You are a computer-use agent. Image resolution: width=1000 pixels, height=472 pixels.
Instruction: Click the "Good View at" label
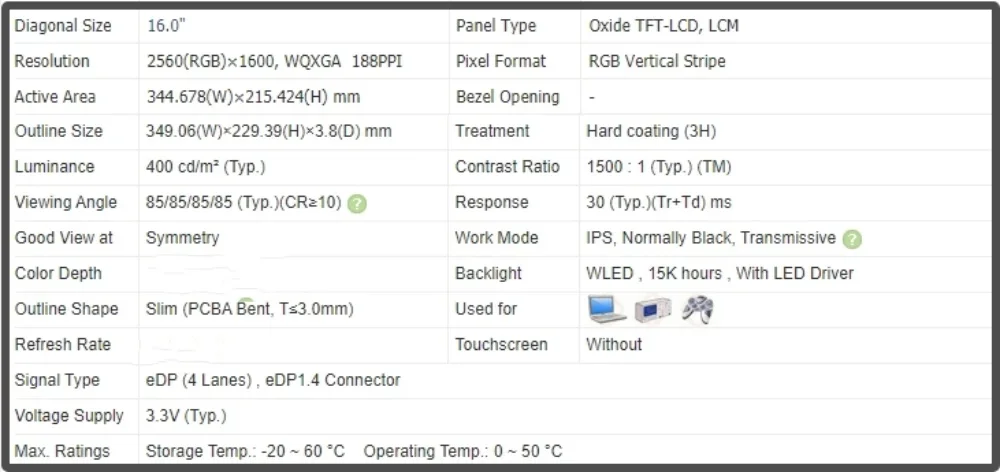click(63, 238)
